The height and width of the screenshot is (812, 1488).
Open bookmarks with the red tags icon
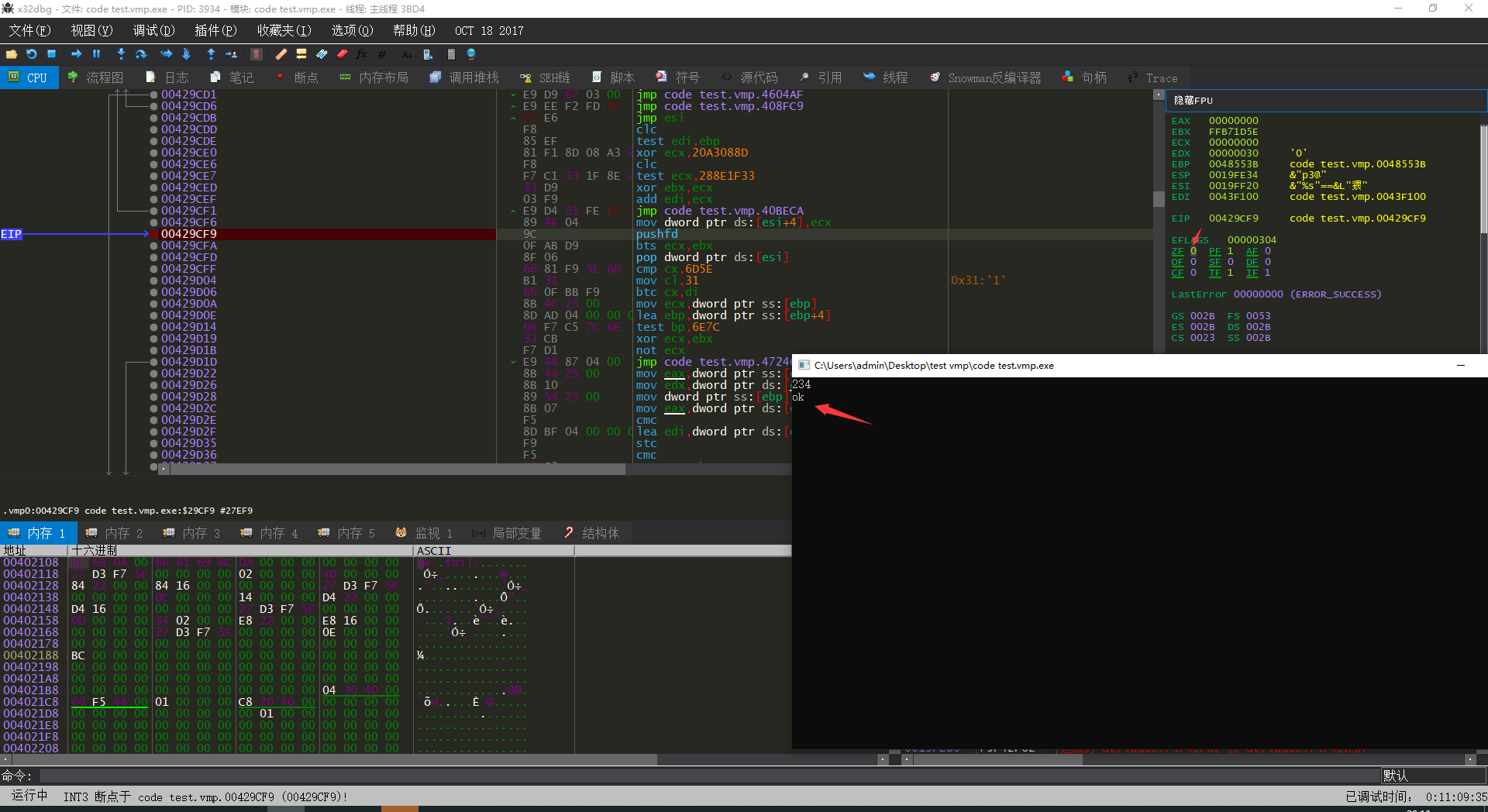click(x=342, y=54)
